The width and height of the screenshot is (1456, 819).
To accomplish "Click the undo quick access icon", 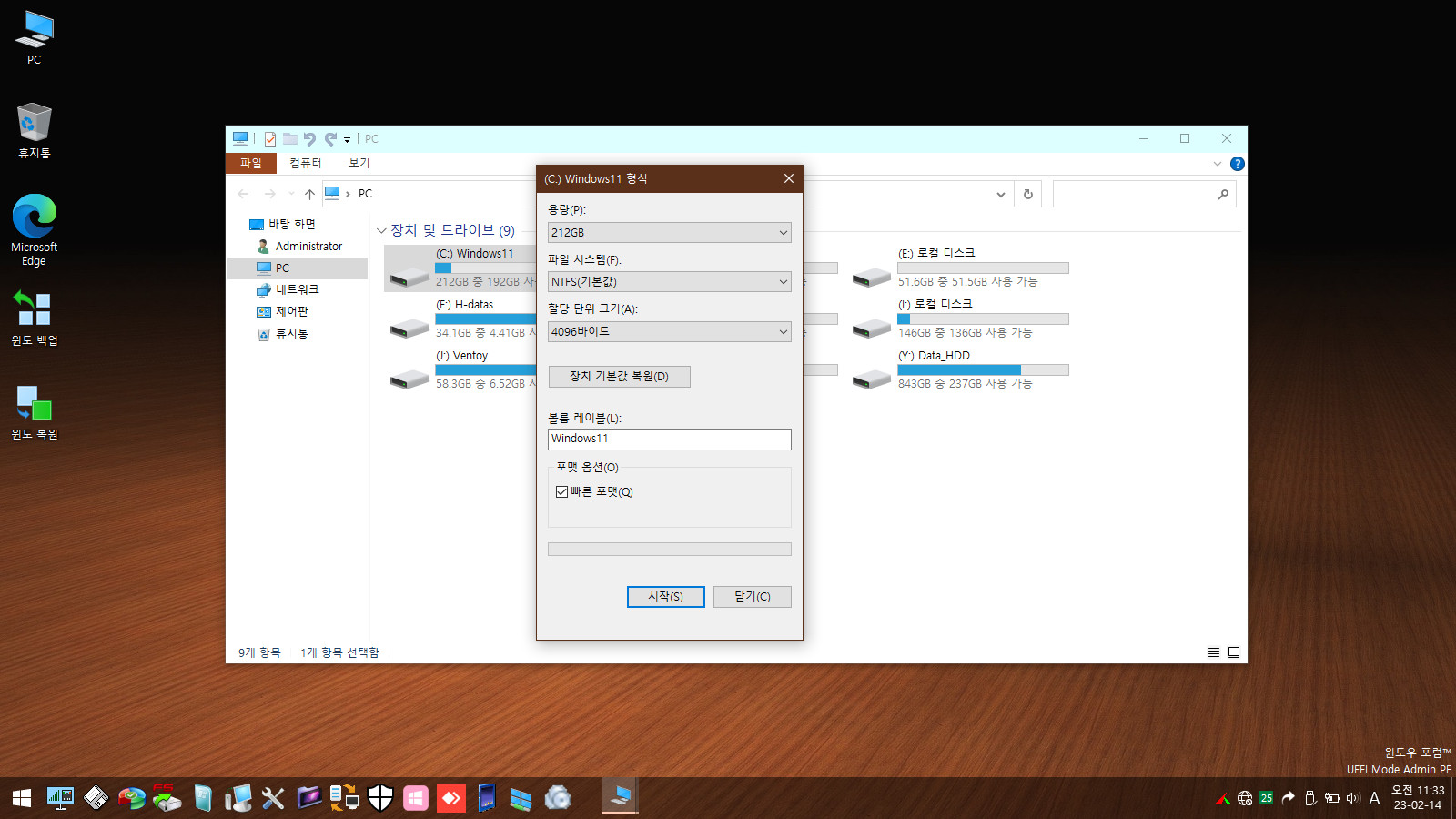I will (309, 139).
